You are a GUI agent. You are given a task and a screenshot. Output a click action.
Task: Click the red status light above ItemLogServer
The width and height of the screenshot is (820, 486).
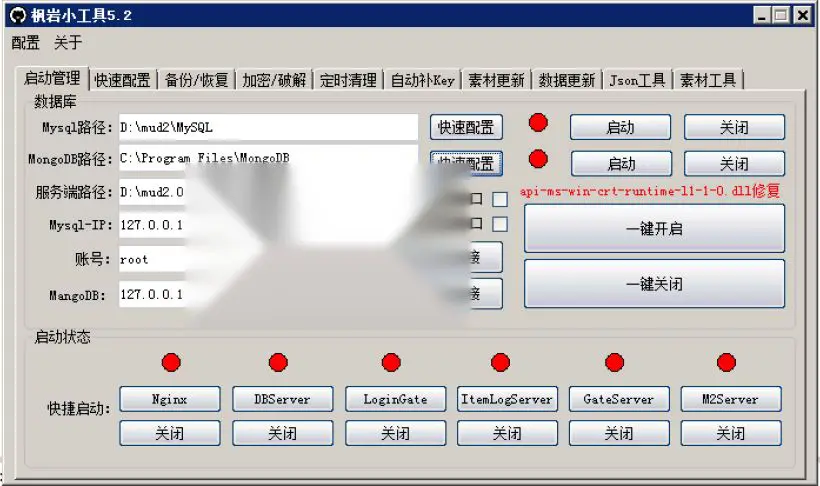[500, 362]
